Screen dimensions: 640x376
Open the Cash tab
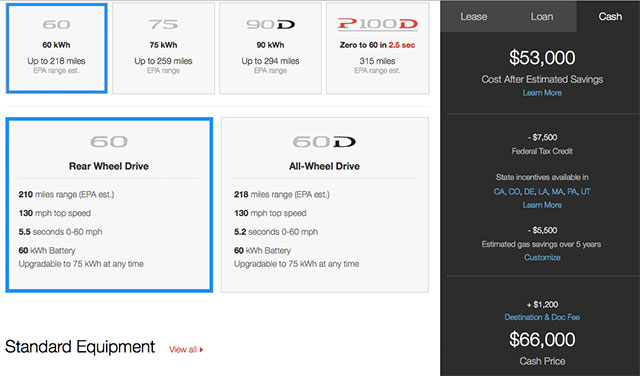[610, 16]
